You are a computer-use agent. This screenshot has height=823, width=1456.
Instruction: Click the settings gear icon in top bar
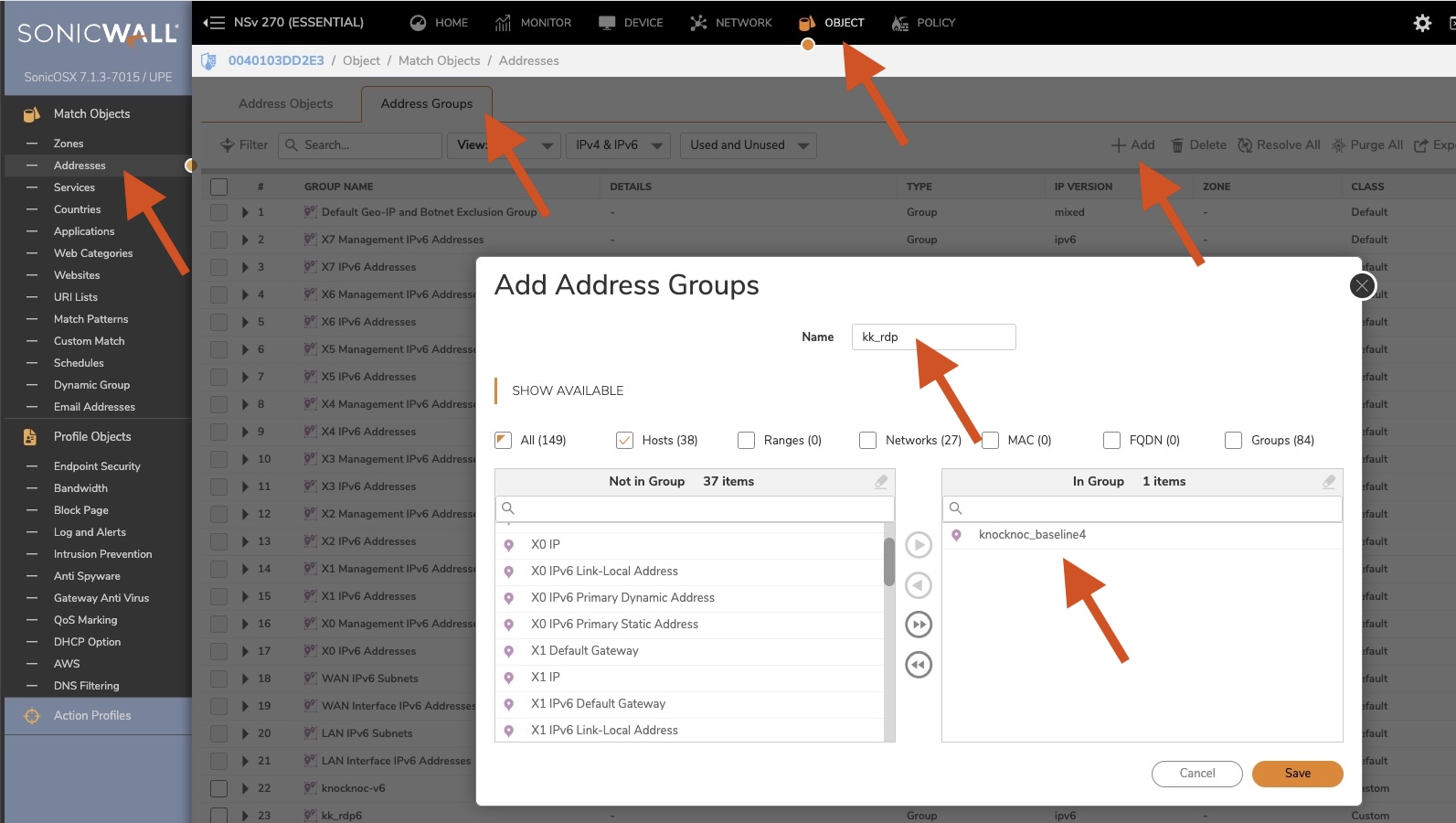click(1422, 23)
